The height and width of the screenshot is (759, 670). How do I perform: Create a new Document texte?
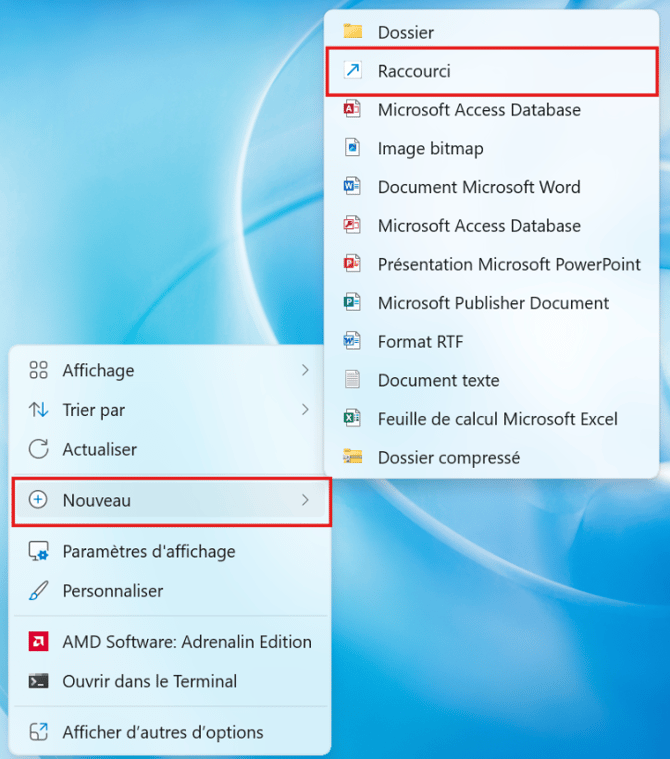(x=438, y=380)
